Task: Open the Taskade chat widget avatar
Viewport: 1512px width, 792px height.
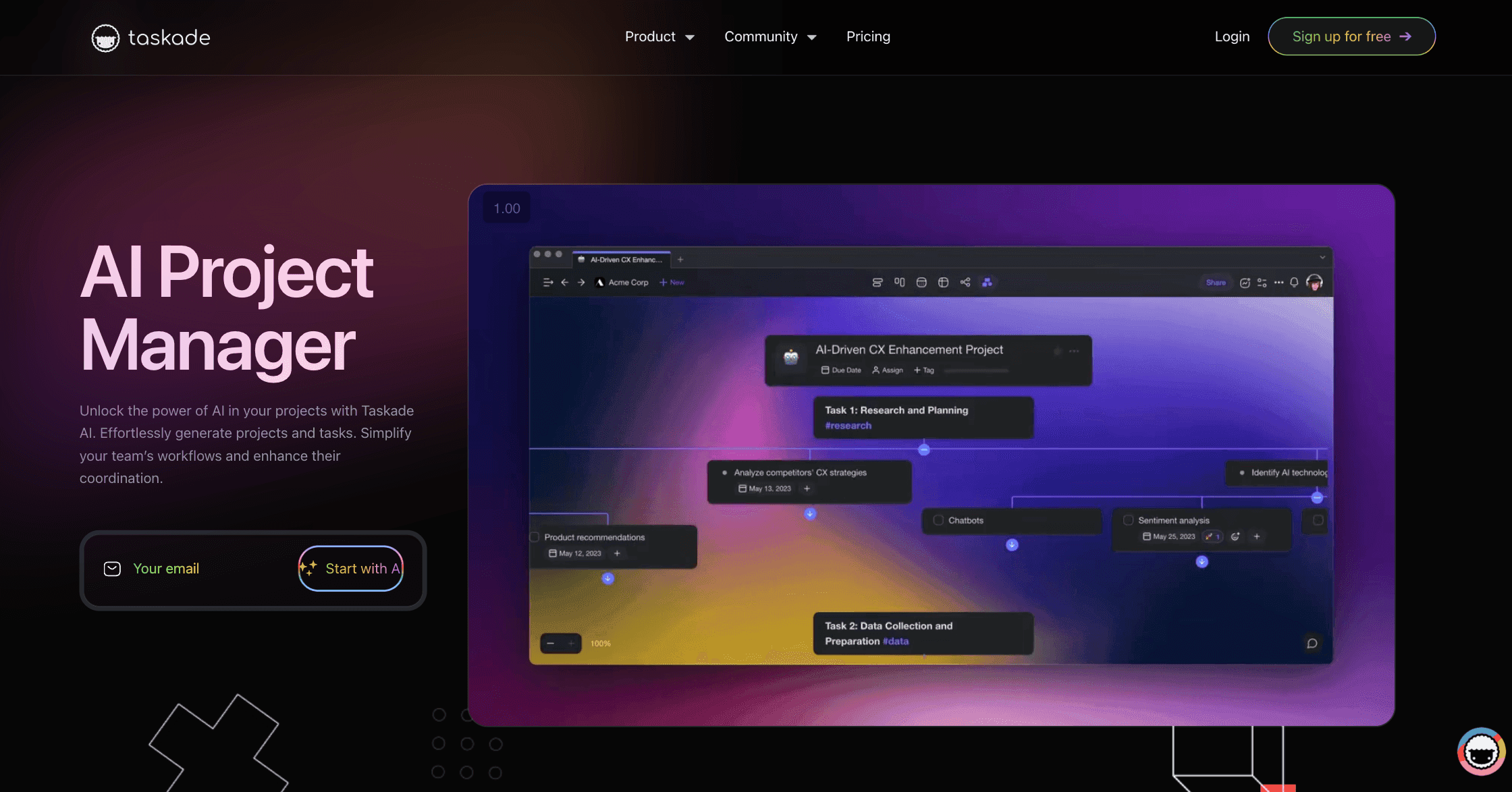Action: [1481, 752]
